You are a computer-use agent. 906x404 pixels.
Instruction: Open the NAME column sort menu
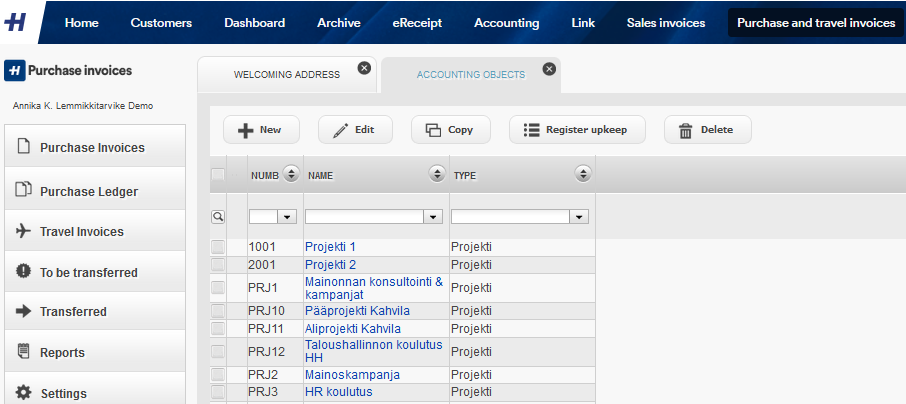tap(437, 173)
